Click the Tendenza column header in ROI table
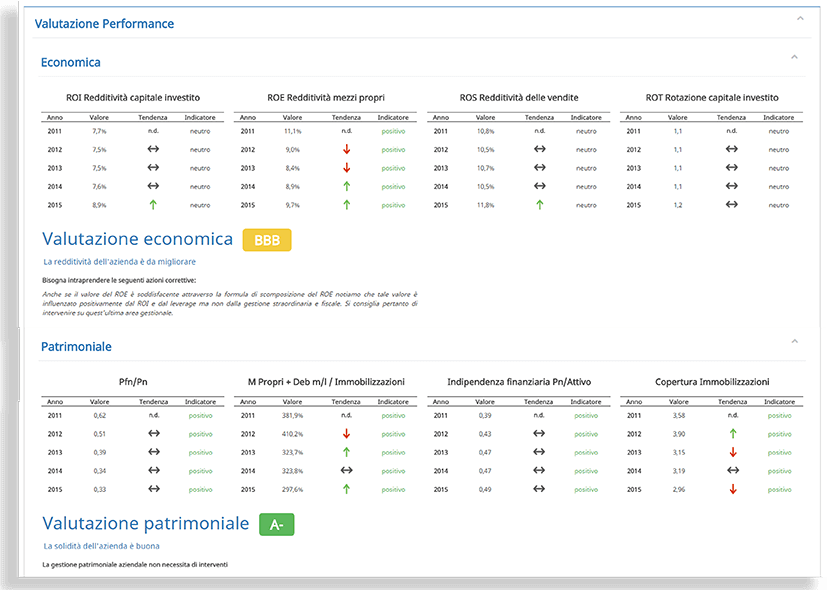The image size is (827, 590). click(153, 118)
